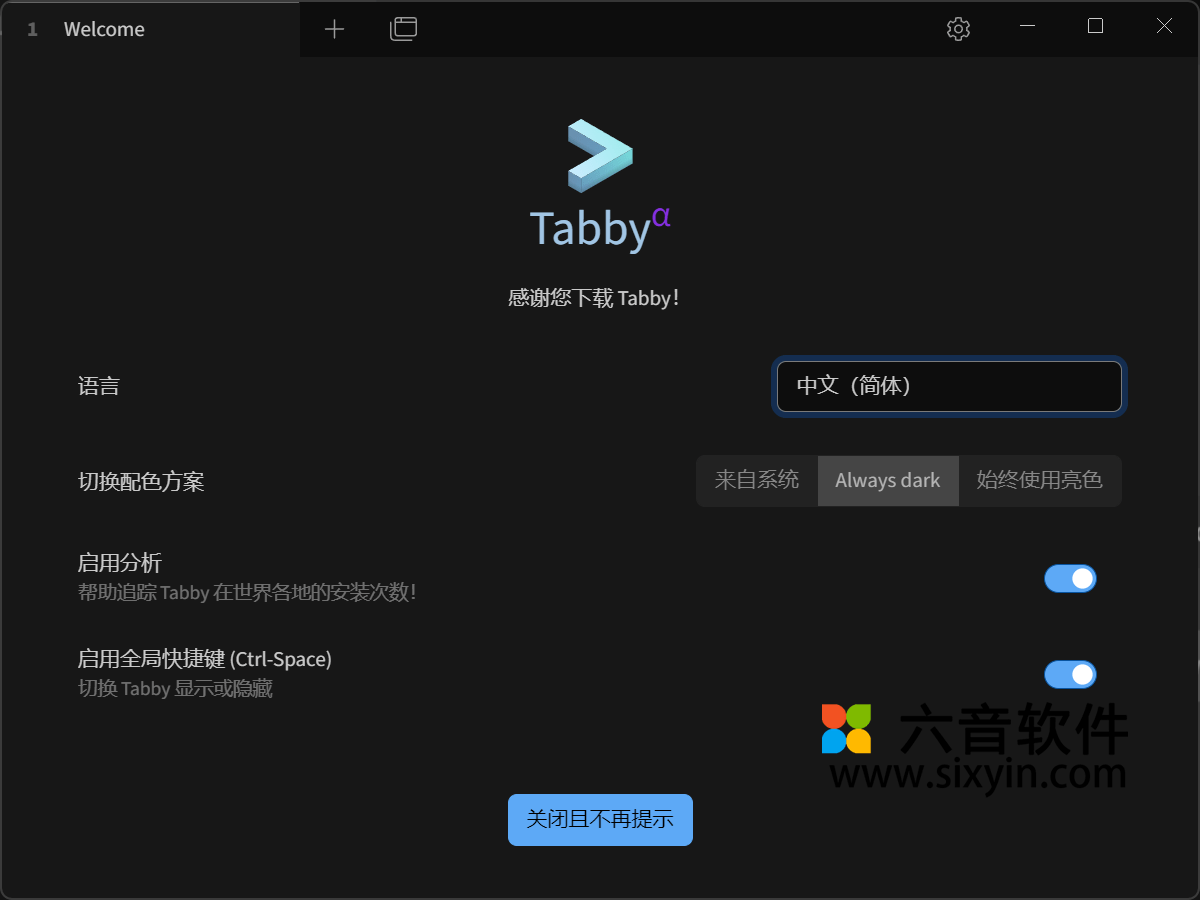This screenshot has width=1200, height=900.
Task: Click the 切换配色方案 label
Action: click(141, 481)
